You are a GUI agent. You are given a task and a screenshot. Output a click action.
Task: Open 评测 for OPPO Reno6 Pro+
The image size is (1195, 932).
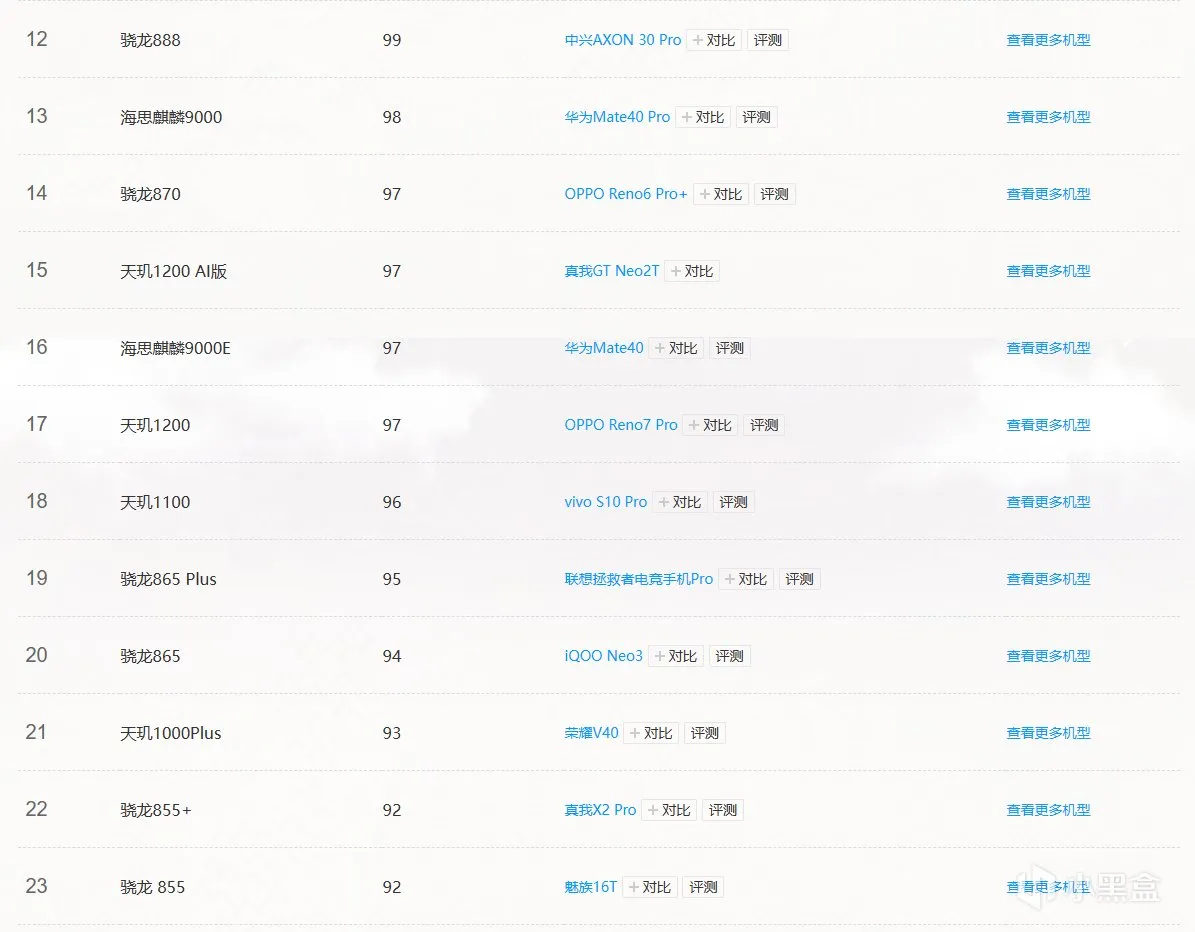774,194
